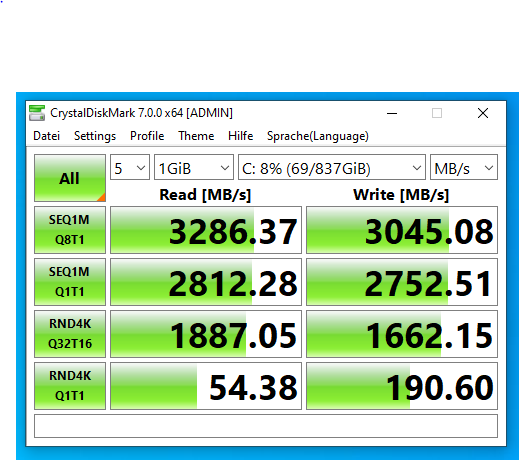Open the Theme menu
Viewport: 519px width, 460px height.
coord(196,136)
